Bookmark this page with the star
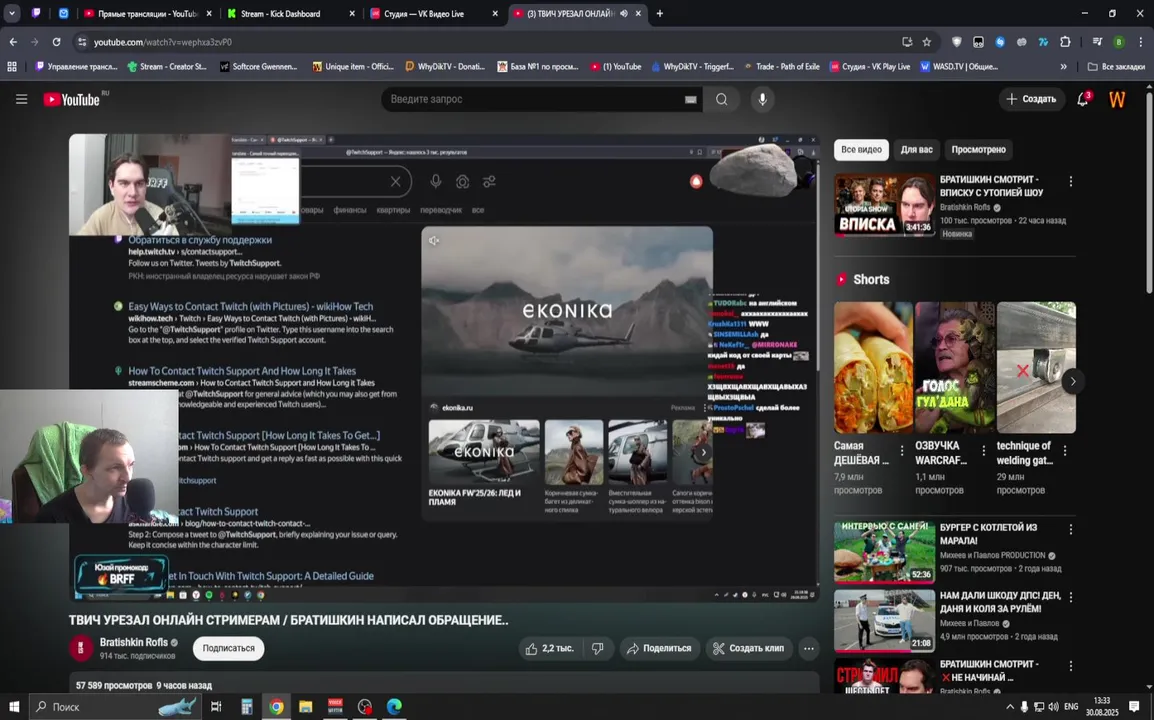This screenshot has height=720, width=1154. 927,42
